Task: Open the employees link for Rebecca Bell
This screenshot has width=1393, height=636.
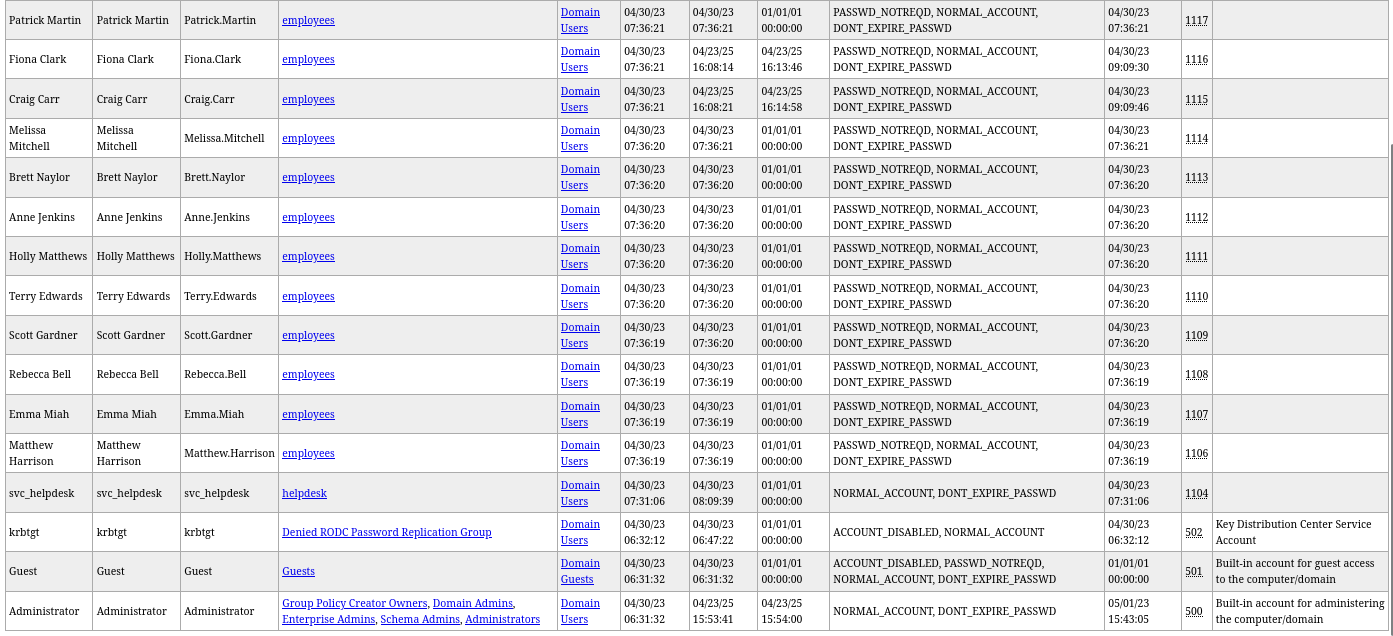Action: coord(308,374)
